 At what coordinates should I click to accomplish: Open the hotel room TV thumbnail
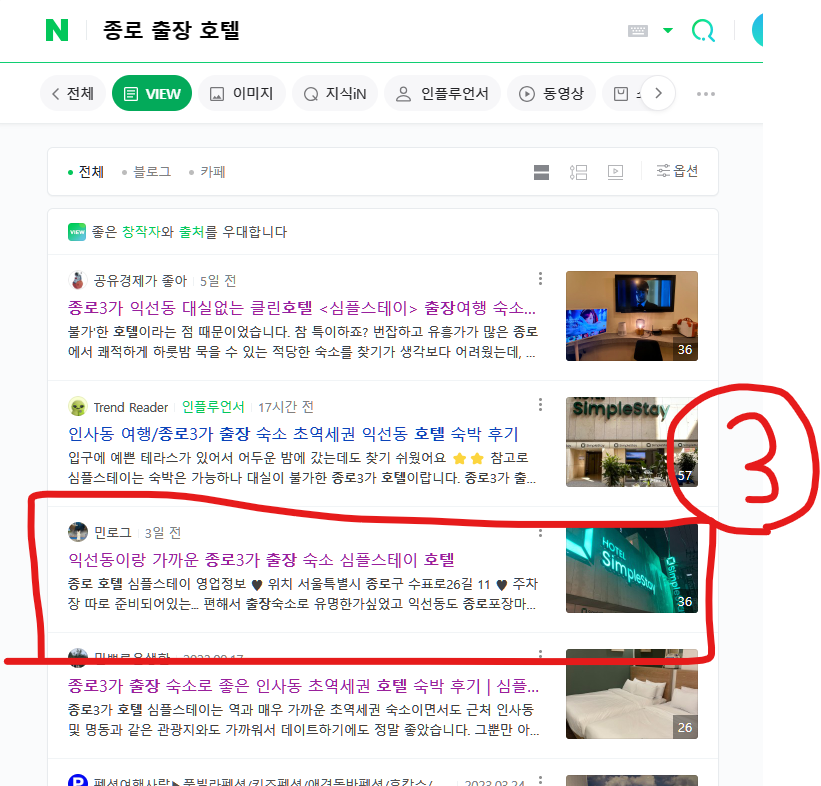[631, 316]
